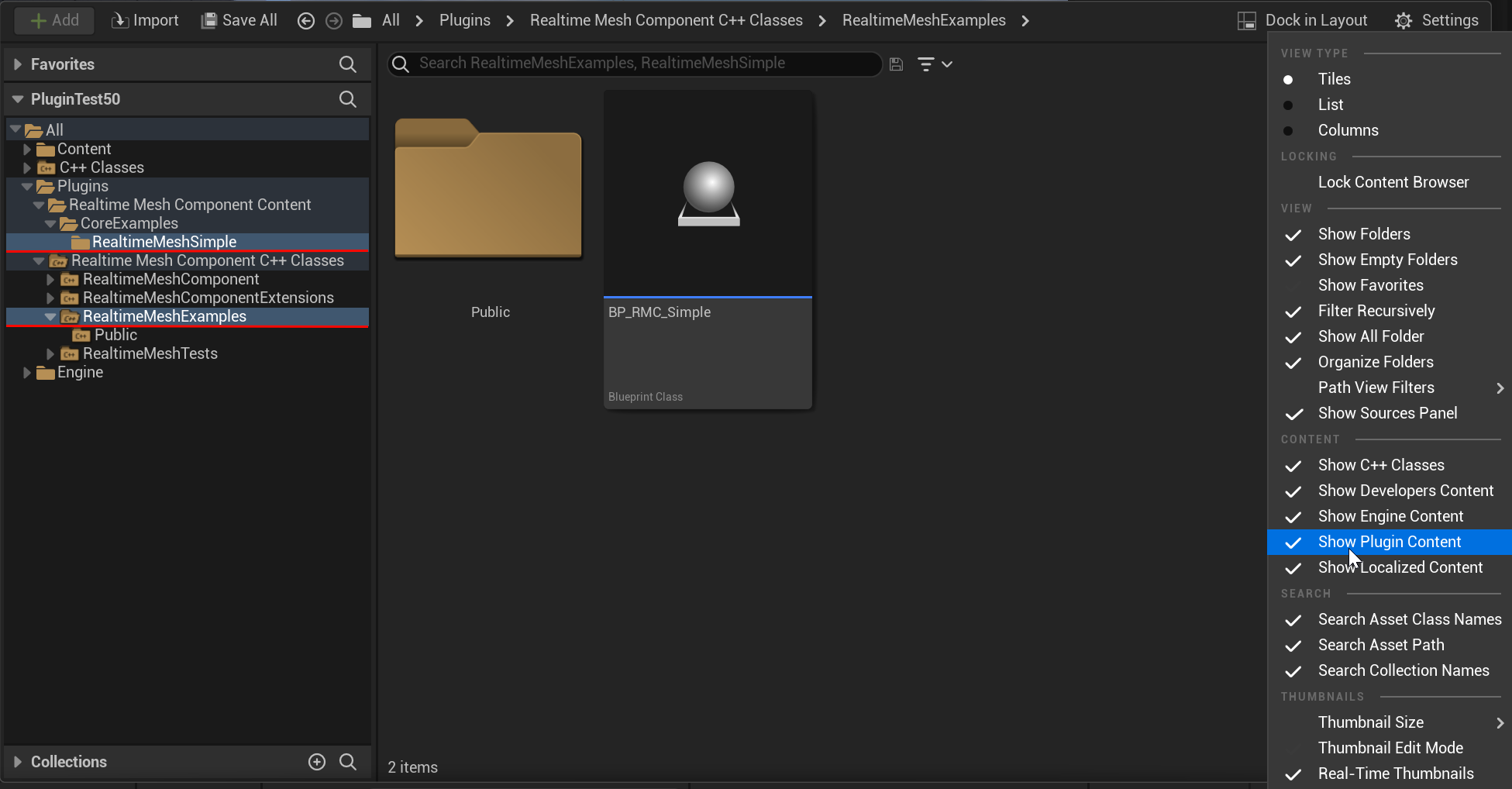
Task: Click the save search floppy disk icon
Action: (x=896, y=64)
